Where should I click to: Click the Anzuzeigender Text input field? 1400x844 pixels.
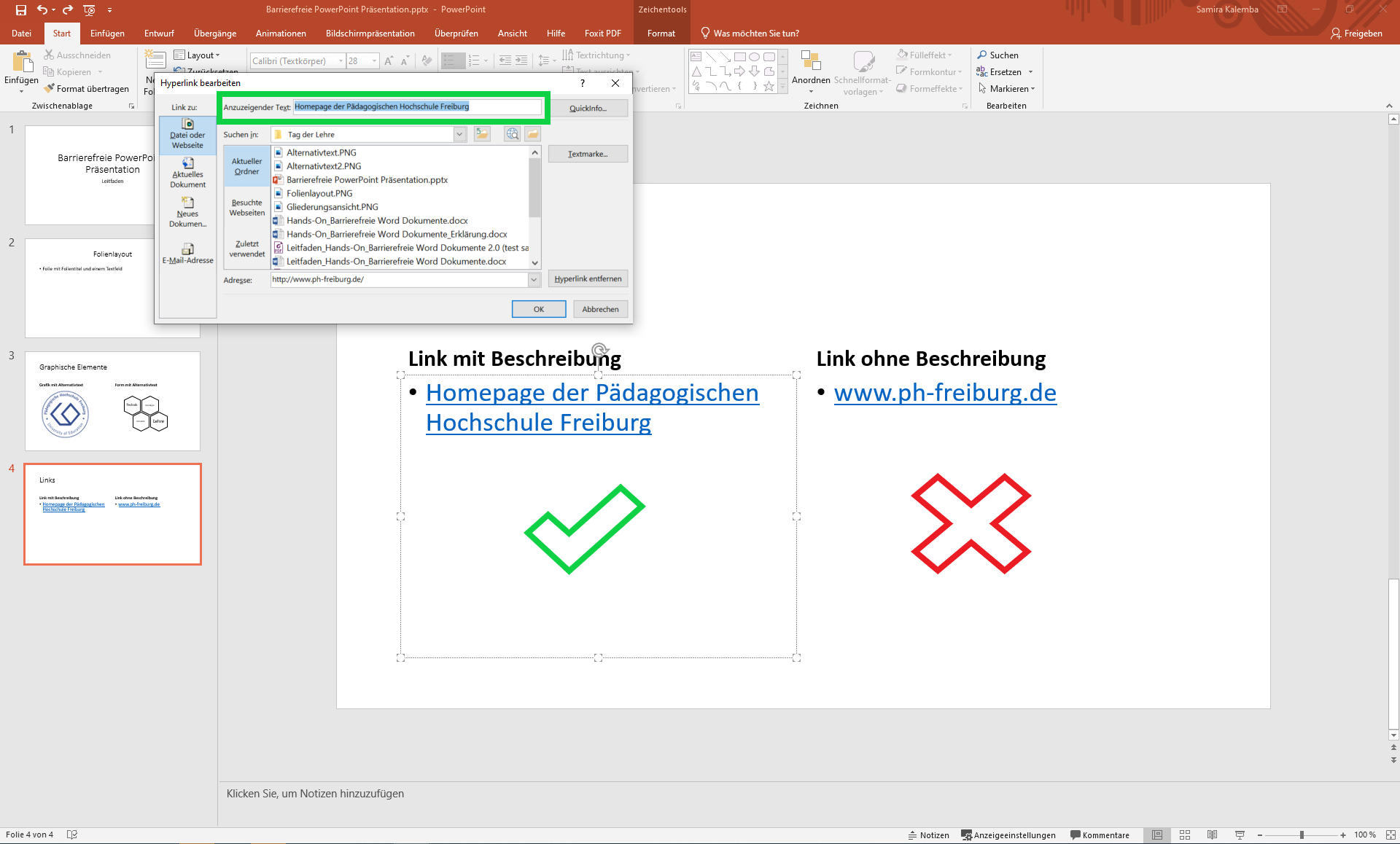pos(417,106)
